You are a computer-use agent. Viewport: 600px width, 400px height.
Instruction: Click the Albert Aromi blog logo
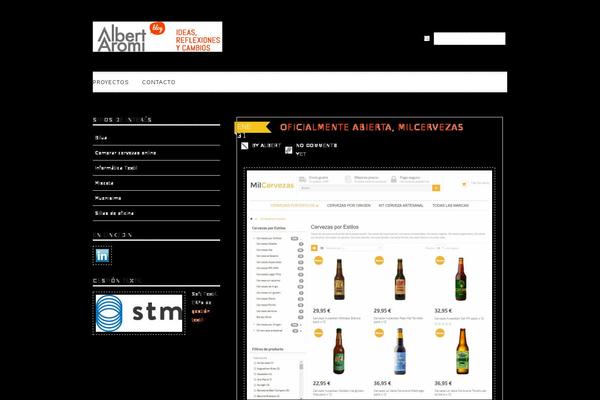pyautogui.click(x=157, y=37)
